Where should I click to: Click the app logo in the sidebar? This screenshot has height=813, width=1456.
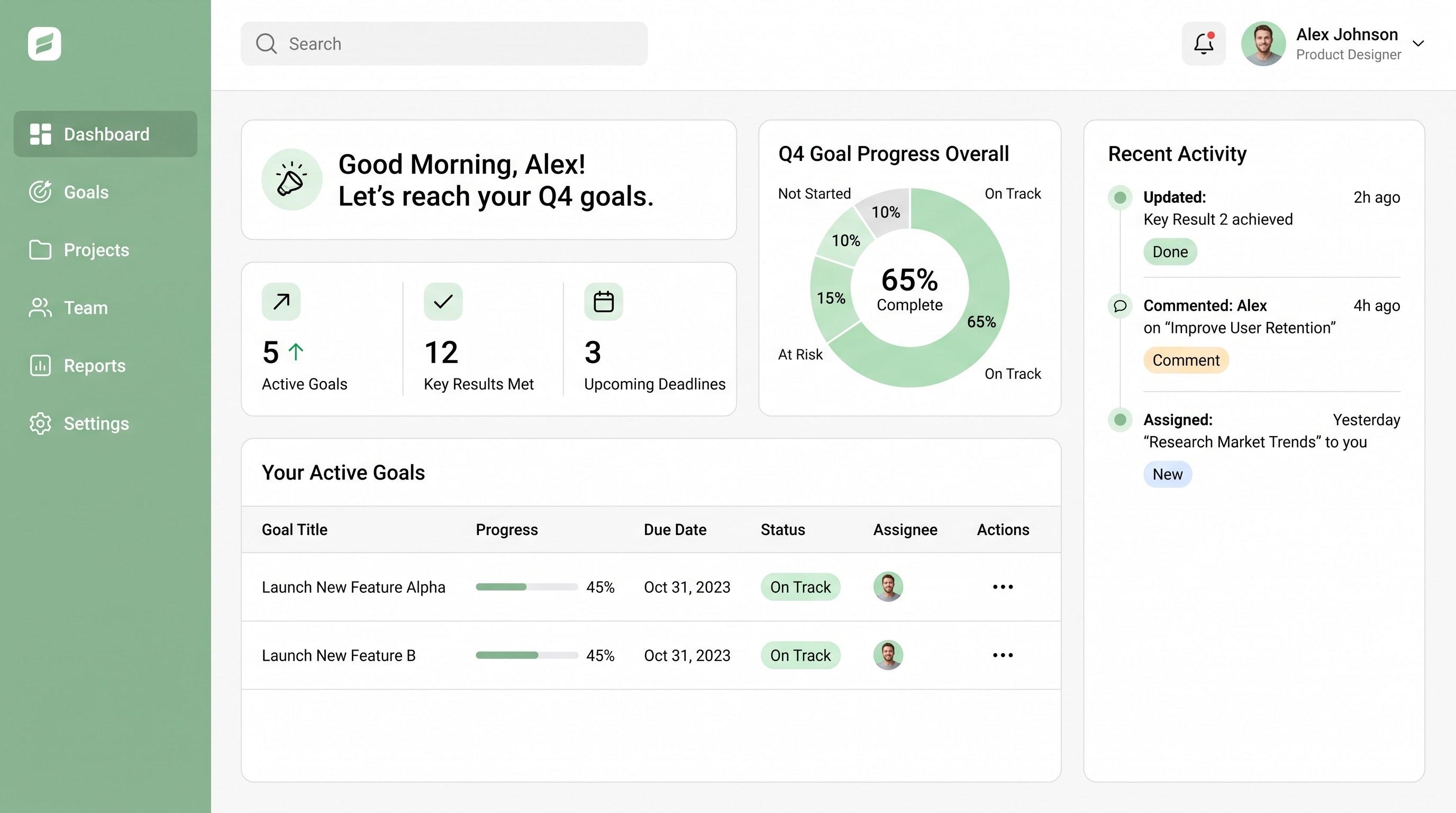(x=44, y=43)
